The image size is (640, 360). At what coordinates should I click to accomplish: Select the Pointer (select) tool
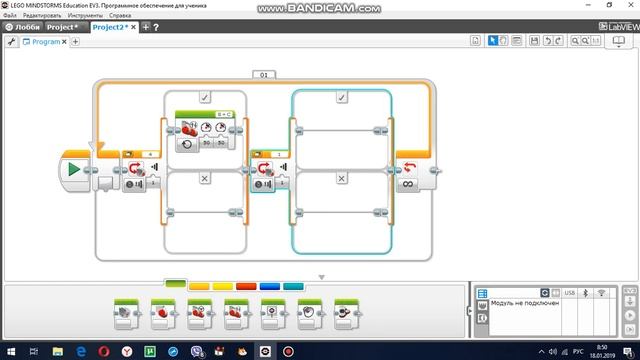[x=493, y=40]
